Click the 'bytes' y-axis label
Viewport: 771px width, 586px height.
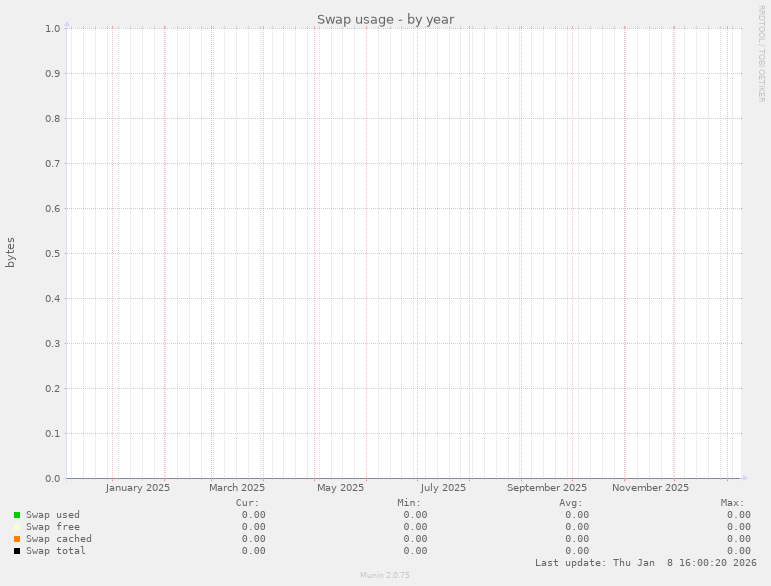10,253
